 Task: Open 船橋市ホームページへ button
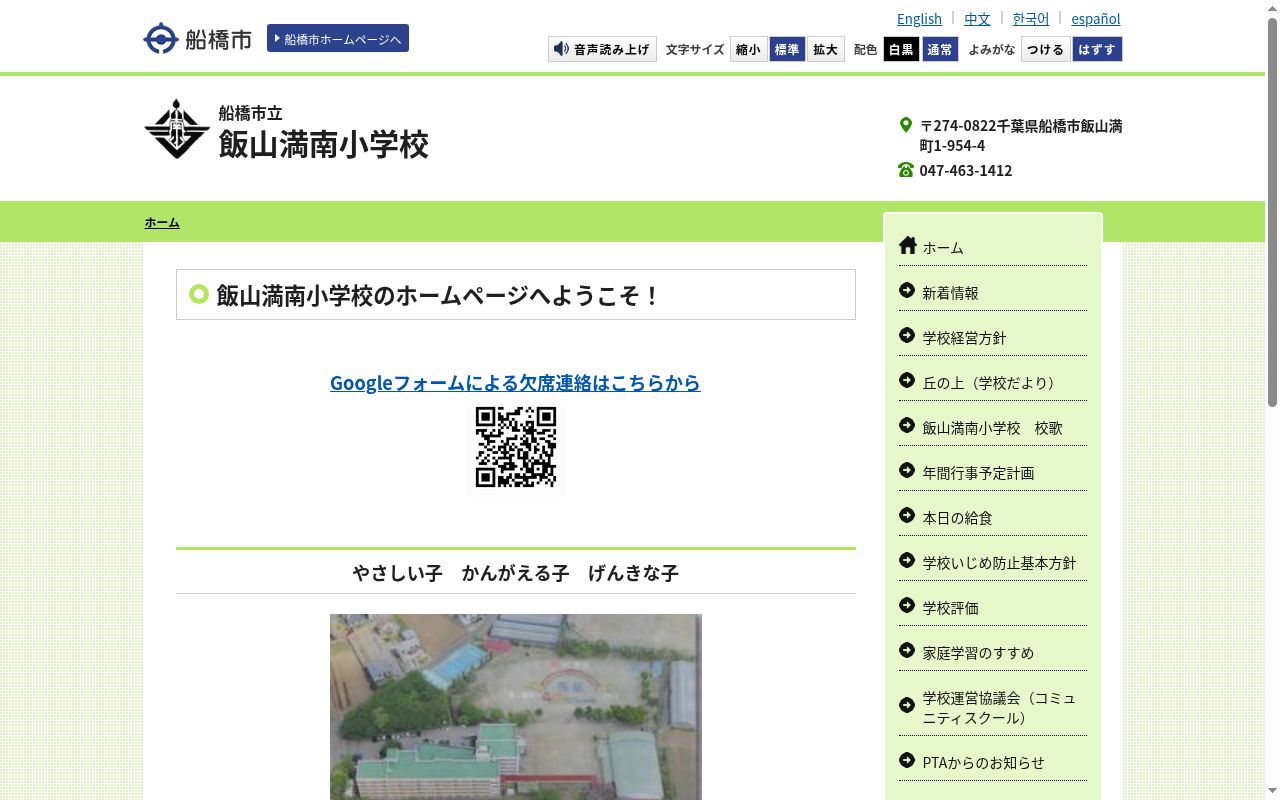[338, 38]
